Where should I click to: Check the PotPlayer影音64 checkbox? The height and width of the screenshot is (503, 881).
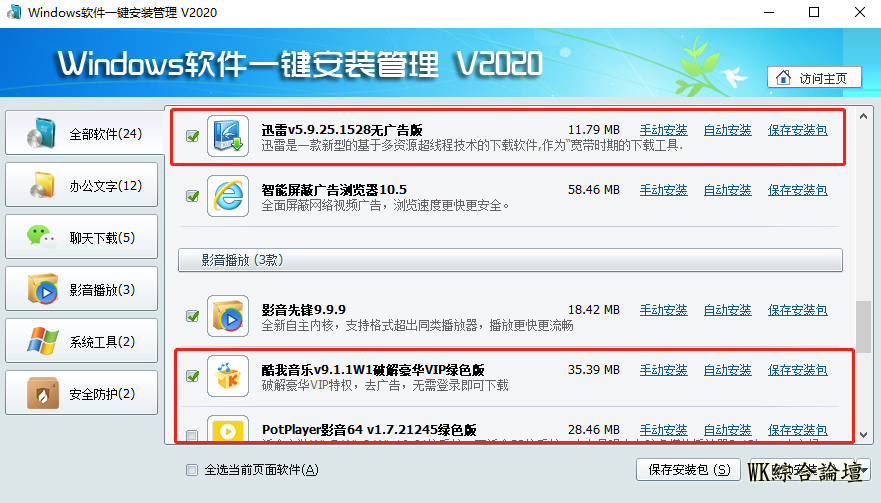pos(192,436)
